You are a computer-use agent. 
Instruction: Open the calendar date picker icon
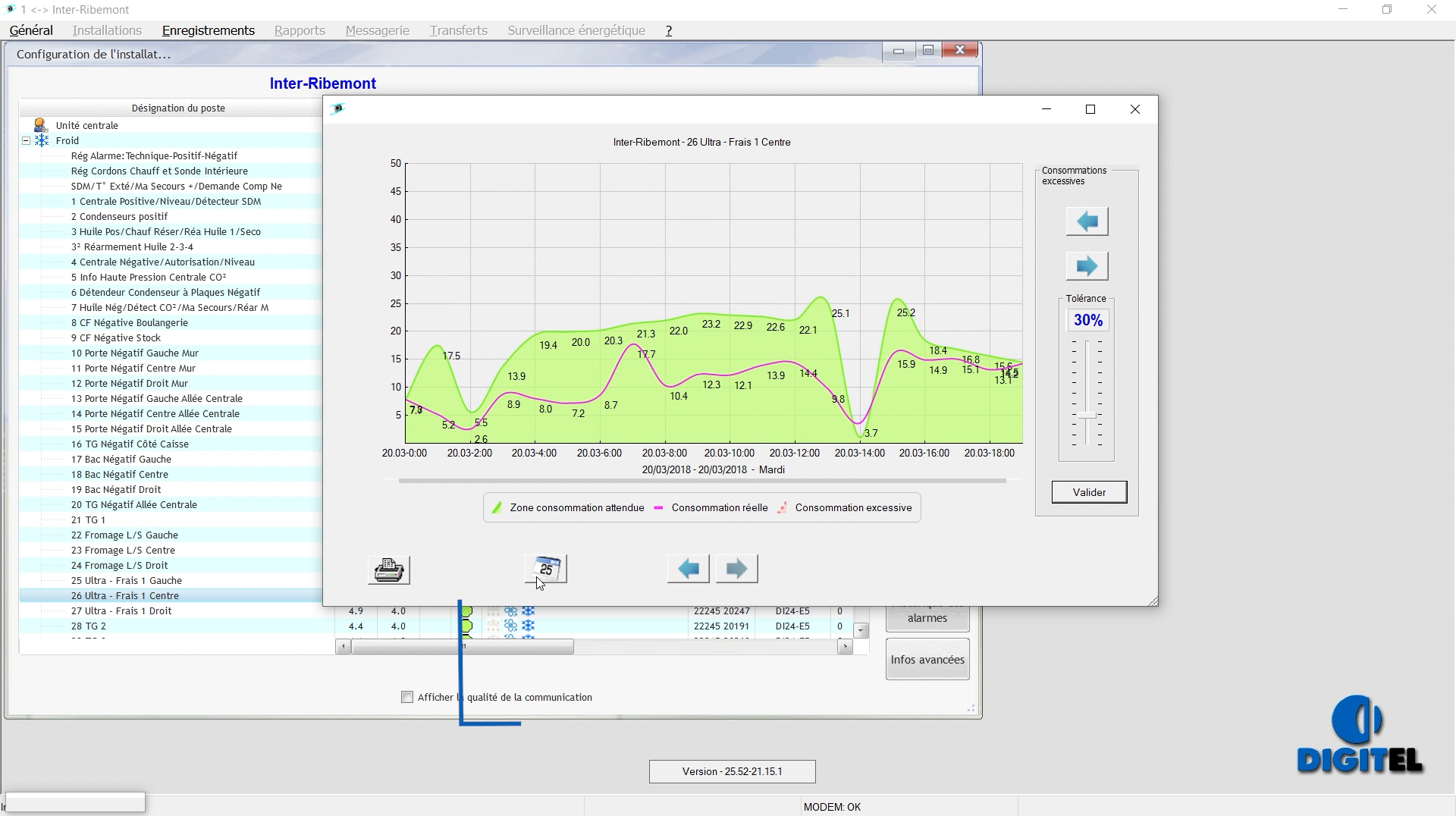coord(546,569)
